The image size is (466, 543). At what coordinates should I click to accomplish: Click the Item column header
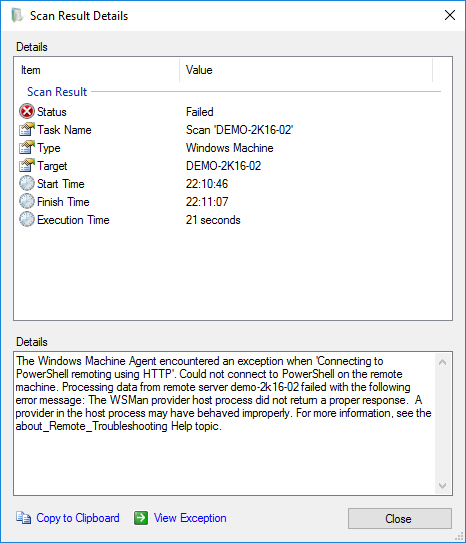pos(97,70)
